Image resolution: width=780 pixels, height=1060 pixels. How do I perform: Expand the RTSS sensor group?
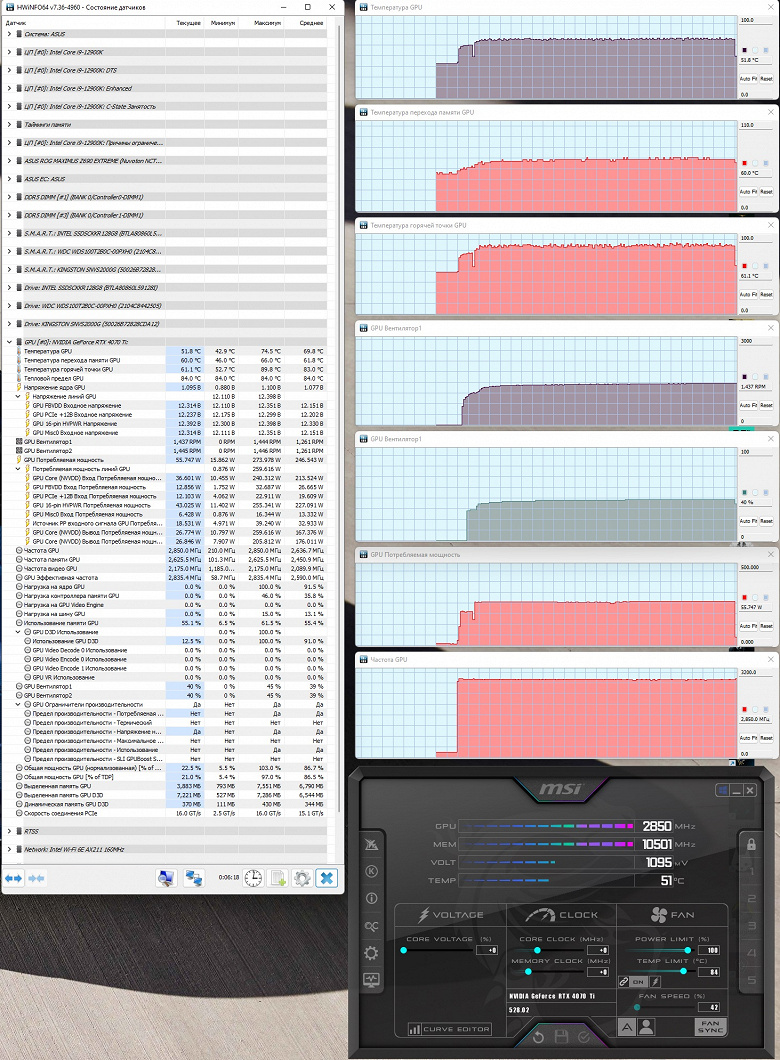9,832
